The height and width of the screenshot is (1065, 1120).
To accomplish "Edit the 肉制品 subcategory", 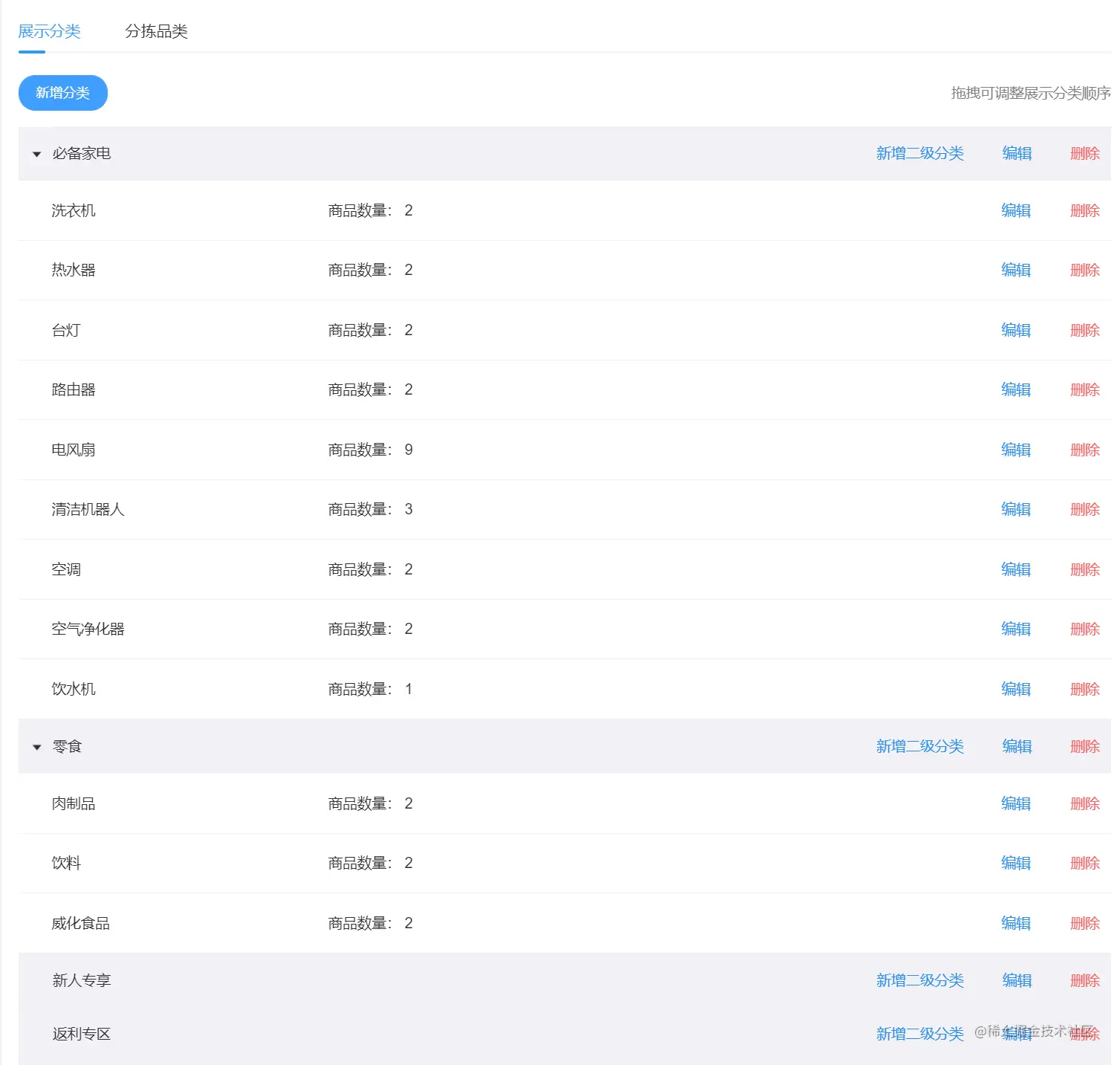I will 1016,803.
